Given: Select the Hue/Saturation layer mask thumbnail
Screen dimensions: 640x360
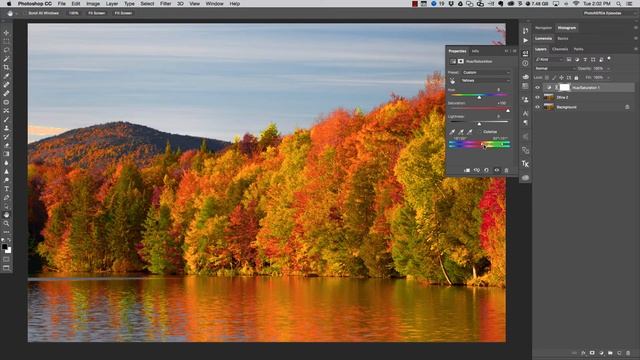Looking at the screenshot, I should coord(564,87).
